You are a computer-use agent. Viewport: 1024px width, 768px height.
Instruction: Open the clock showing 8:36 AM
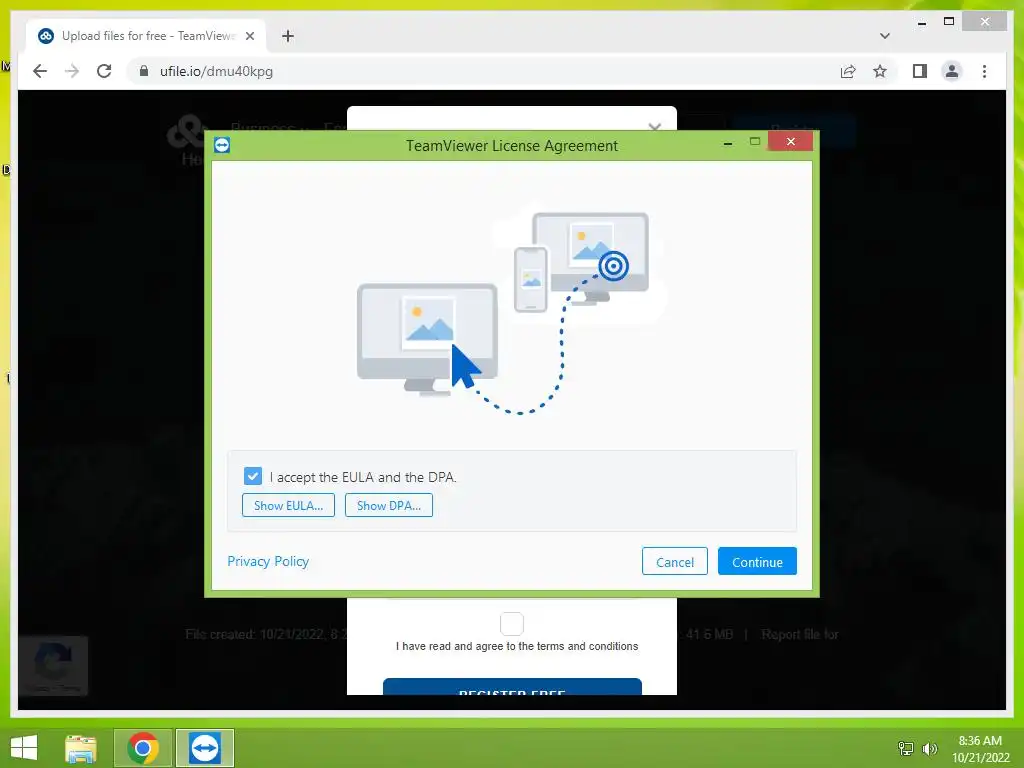980,748
